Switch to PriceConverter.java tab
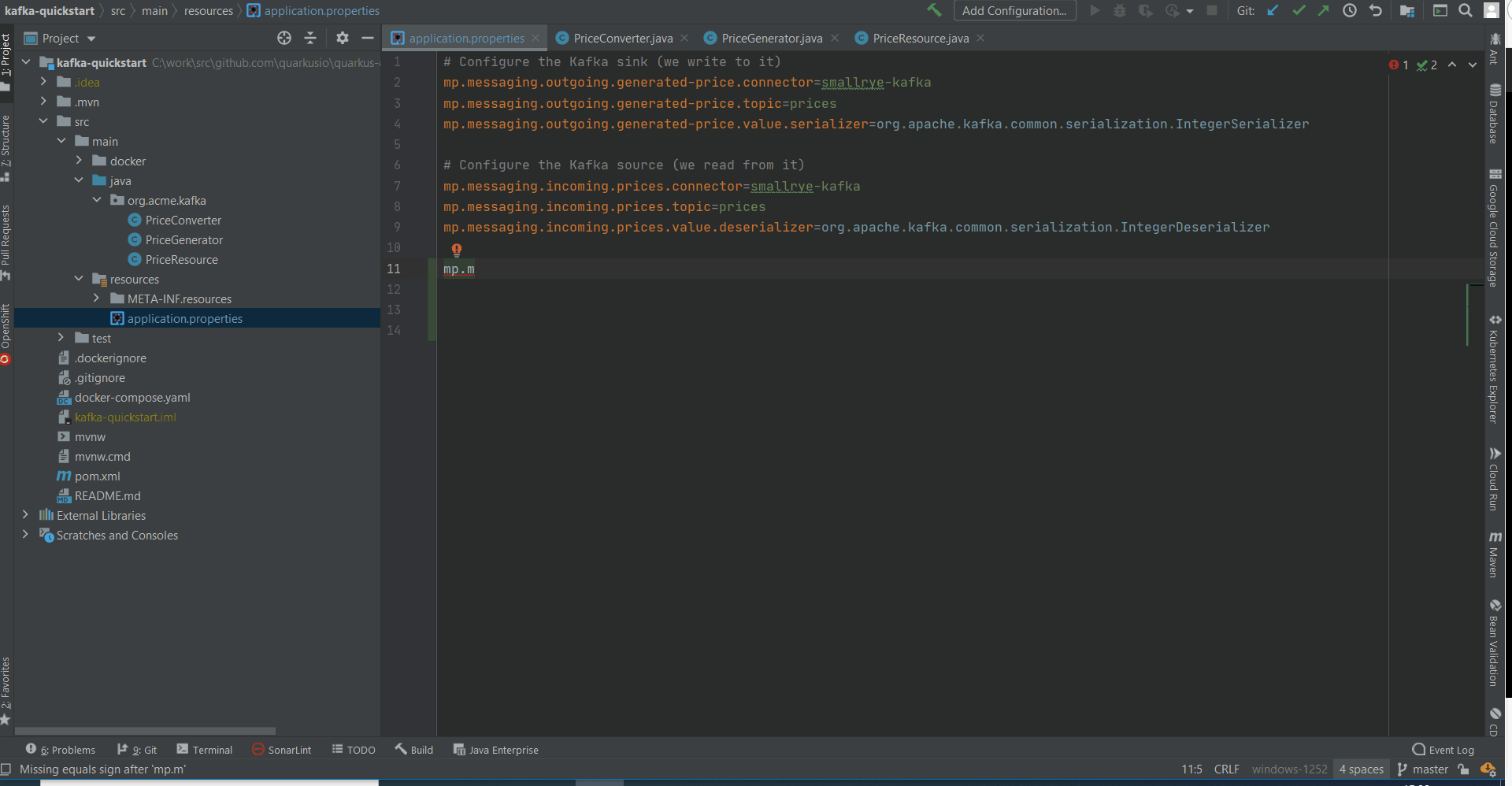The height and width of the screenshot is (786, 1512). (622, 38)
